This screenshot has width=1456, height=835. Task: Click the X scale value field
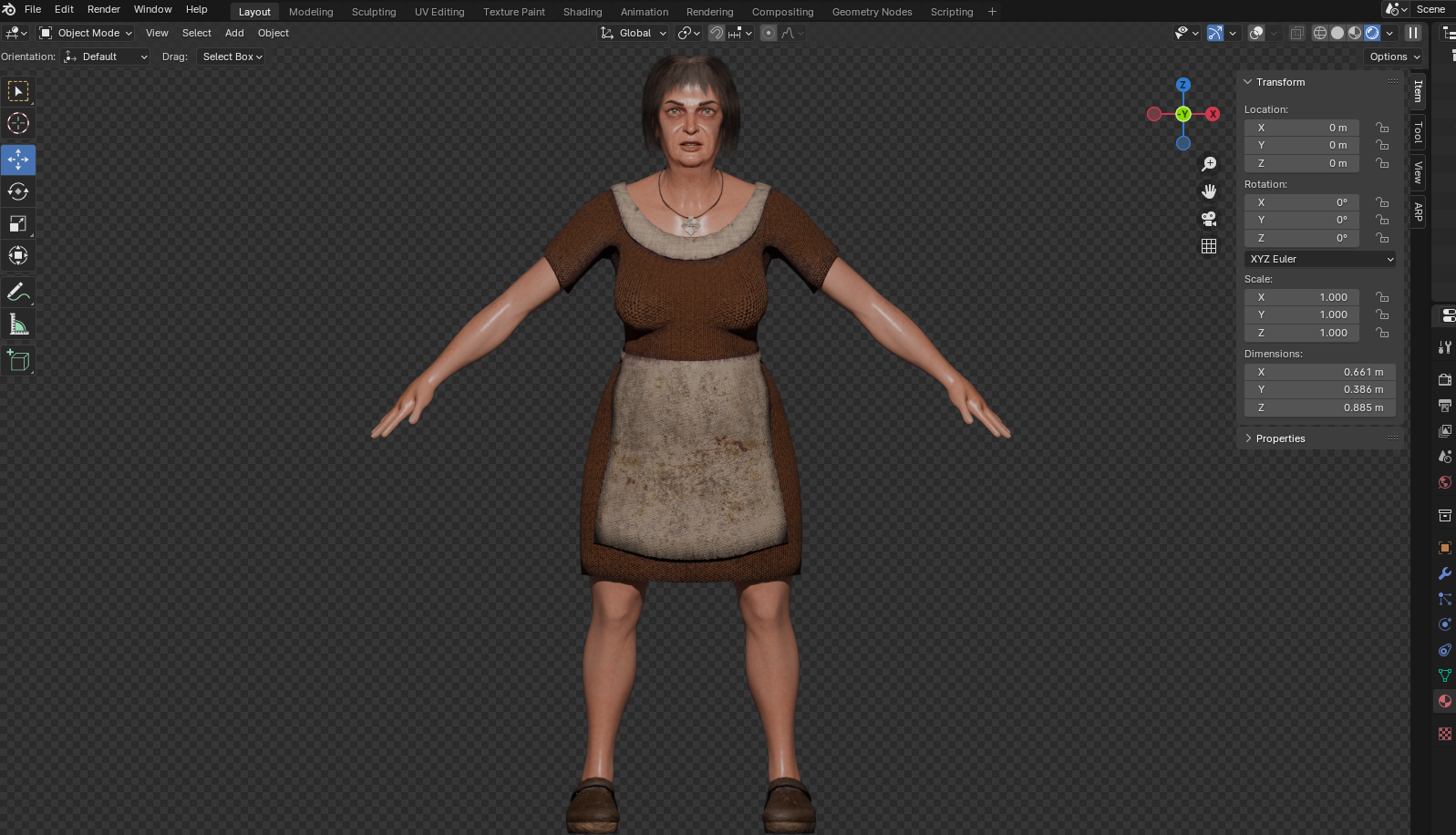[x=1301, y=297]
